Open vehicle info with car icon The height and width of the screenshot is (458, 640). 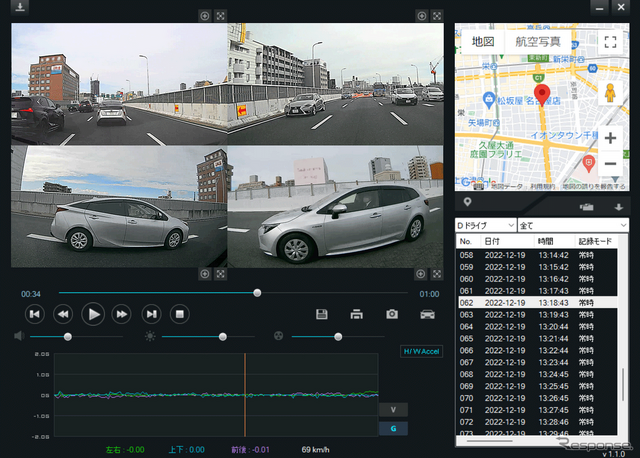pyautogui.click(x=427, y=314)
